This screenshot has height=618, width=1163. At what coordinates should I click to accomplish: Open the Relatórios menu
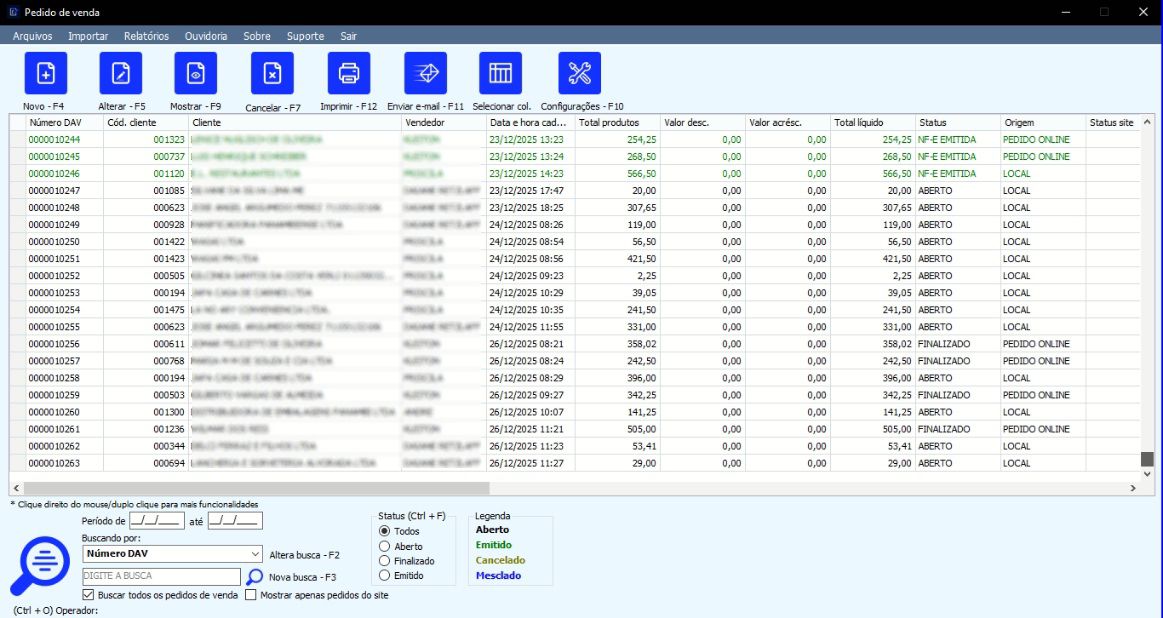click(x=146, y=36)
